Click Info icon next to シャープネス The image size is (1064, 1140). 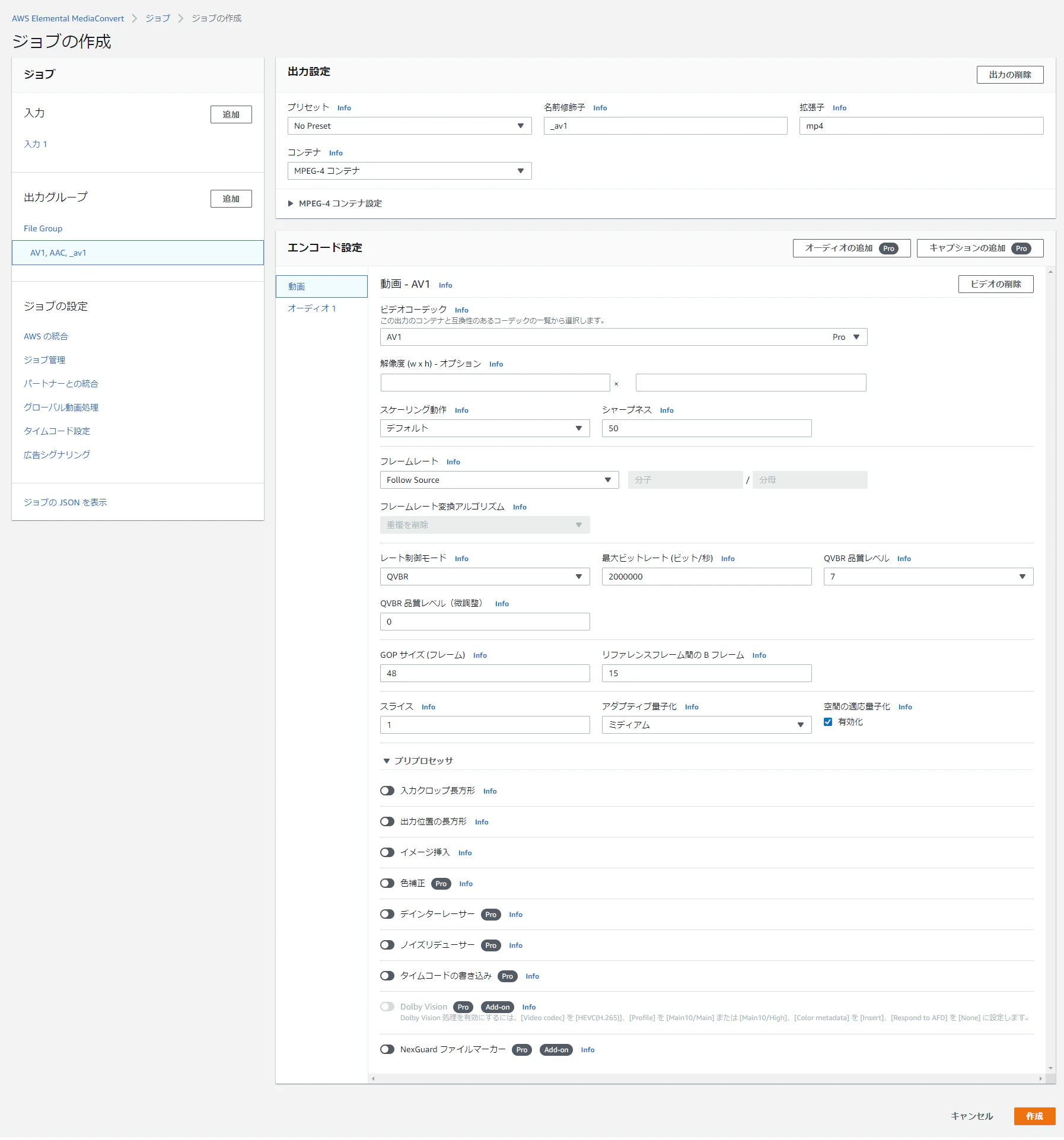(x=667, y=410)
